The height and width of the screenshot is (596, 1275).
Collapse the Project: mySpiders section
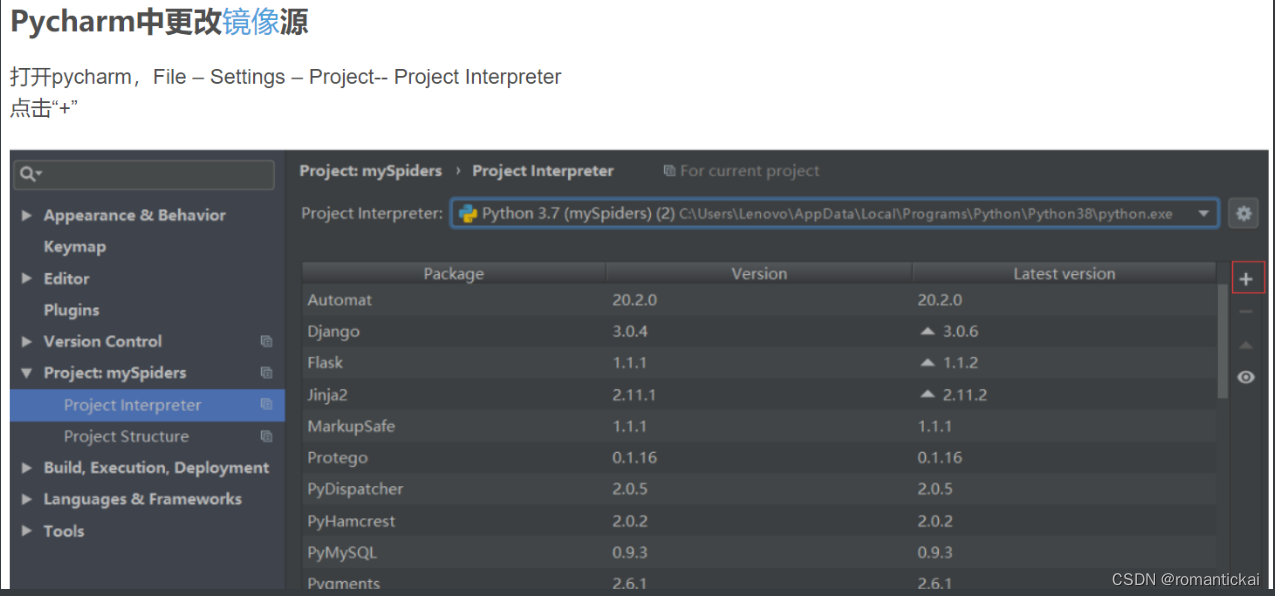coord(27,373)
